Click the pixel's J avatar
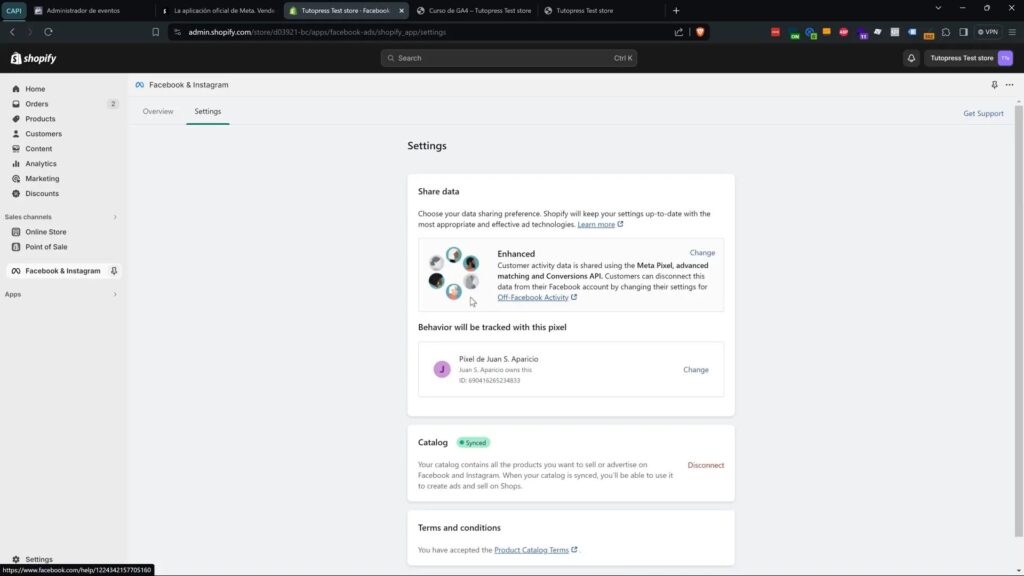1024x576 pixels. pyautogui.click(x=441, y=370)
